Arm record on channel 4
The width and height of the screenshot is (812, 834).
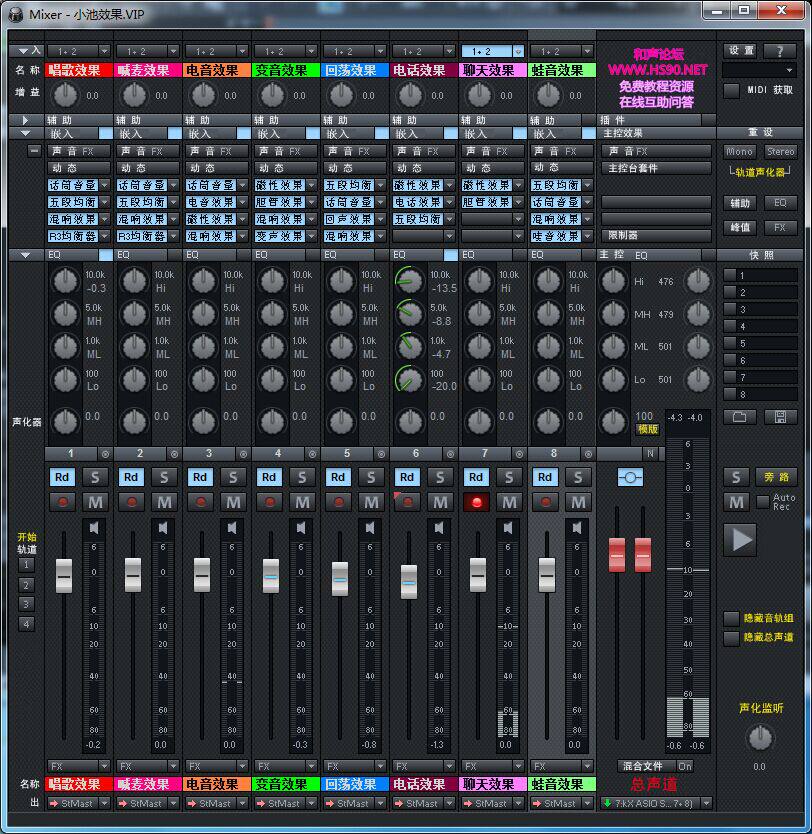coord(270,502)
